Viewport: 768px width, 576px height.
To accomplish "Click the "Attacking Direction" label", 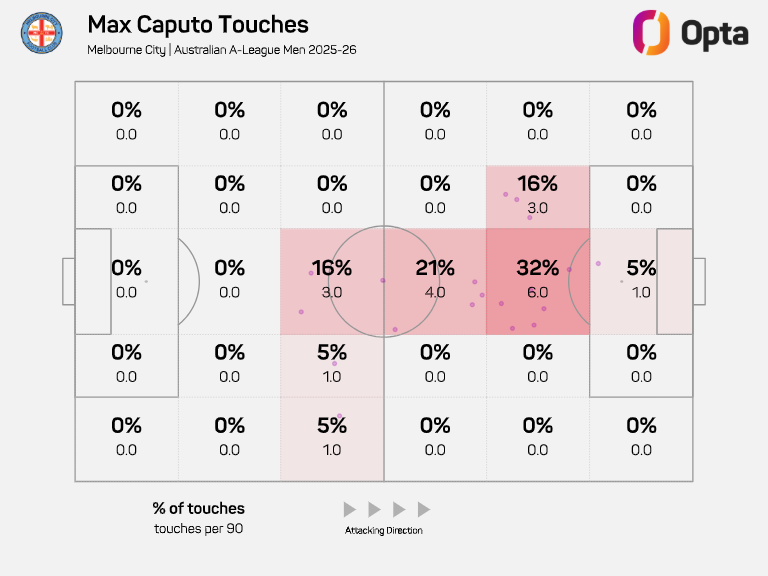I will pos(384,530).
